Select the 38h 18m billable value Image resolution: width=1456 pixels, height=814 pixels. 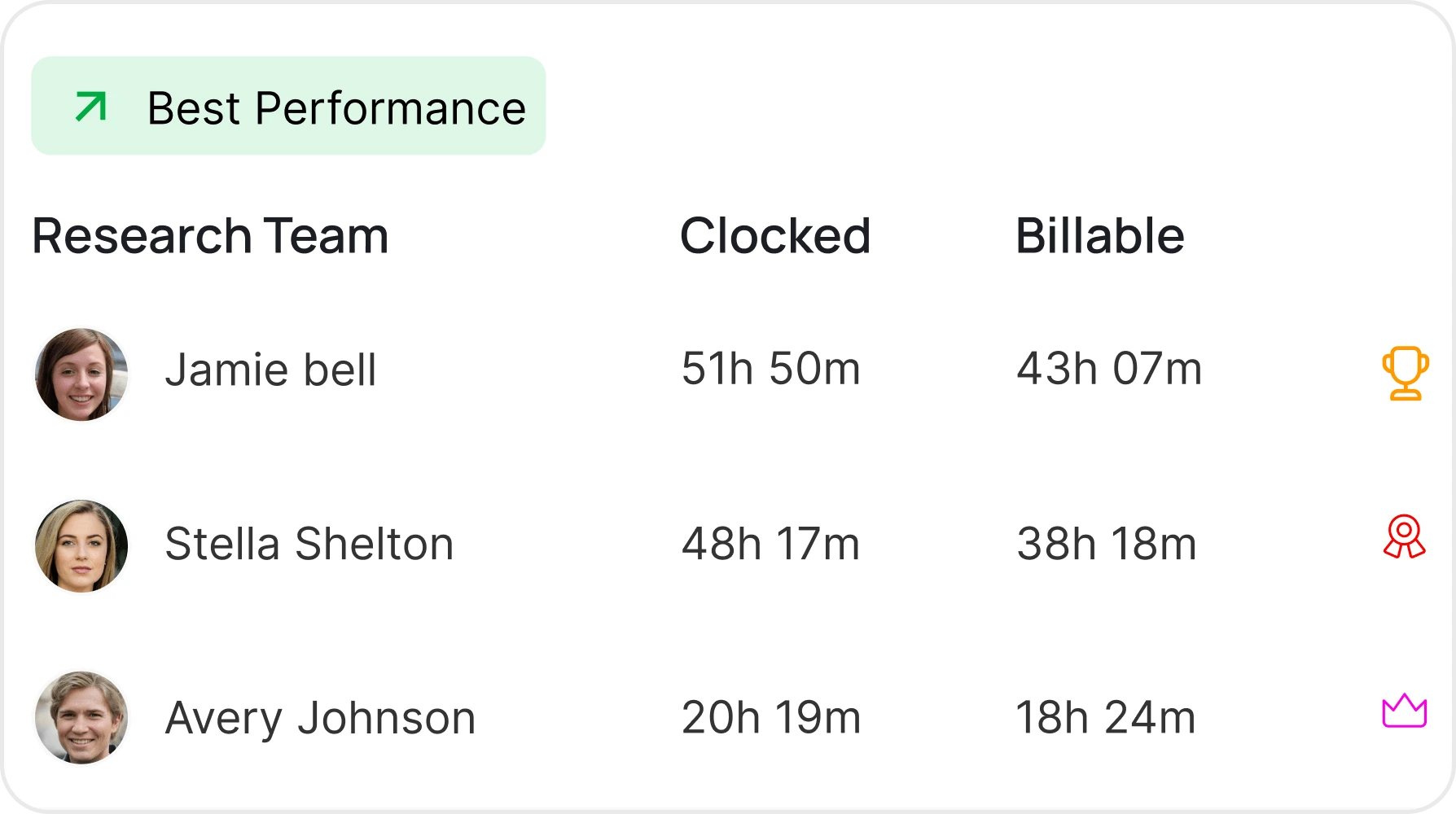1106,544
